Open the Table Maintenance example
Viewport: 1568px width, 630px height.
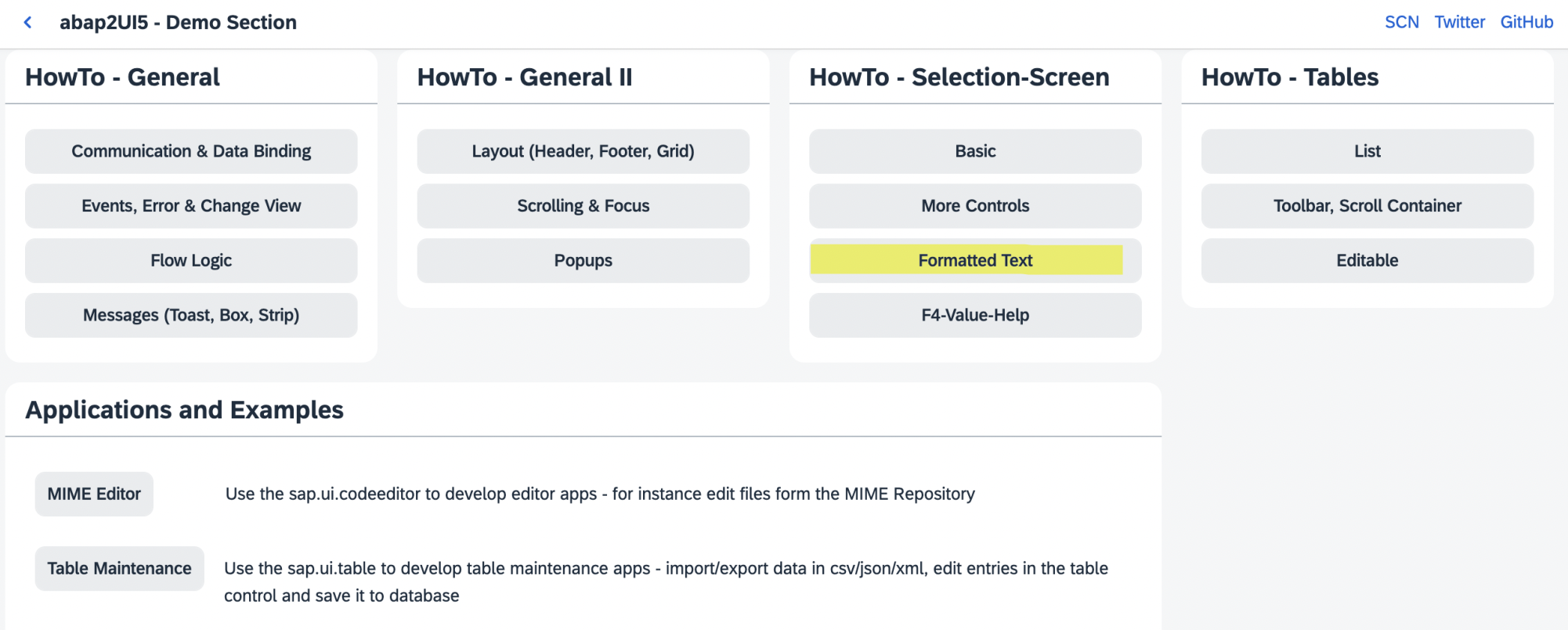[x=119, y=568]
